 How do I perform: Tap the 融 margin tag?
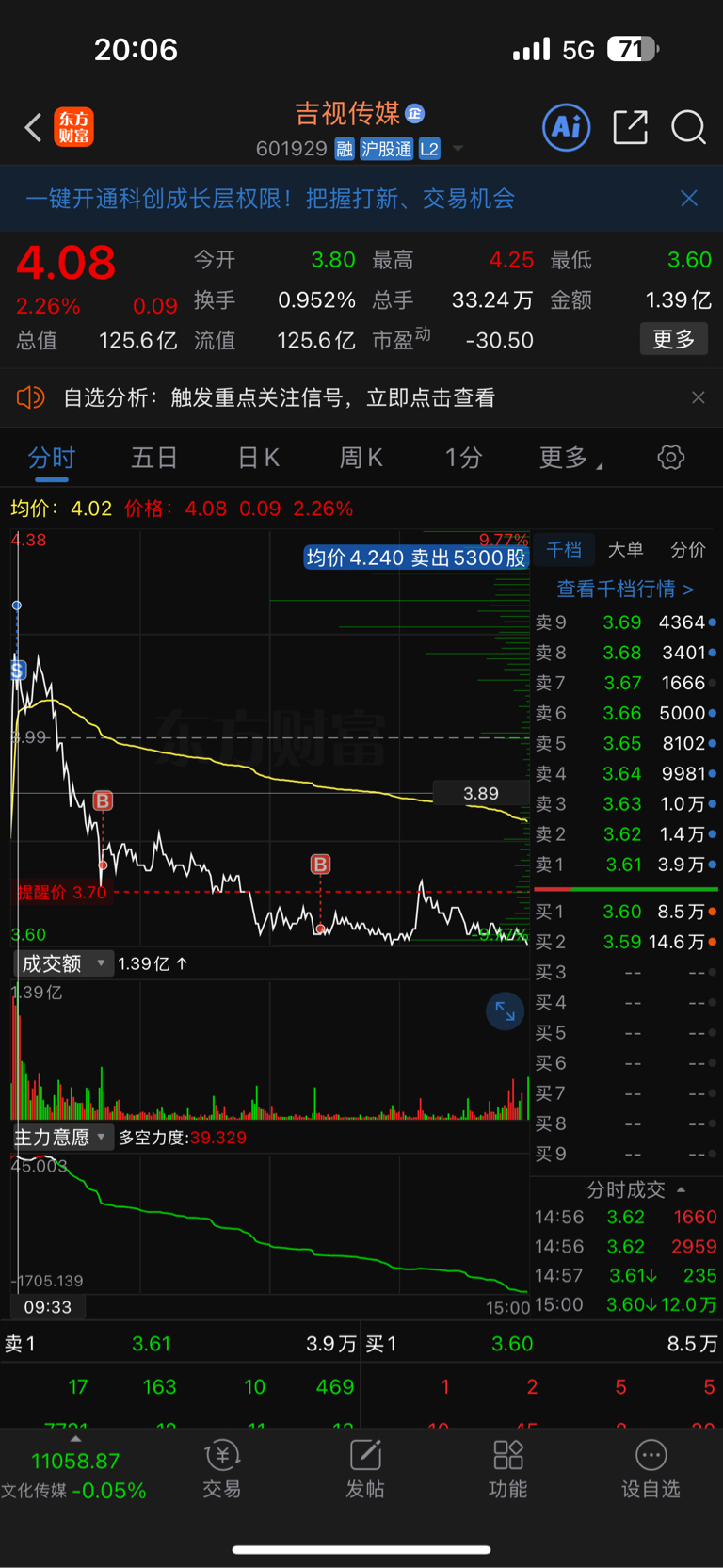(x=344, y=149)
